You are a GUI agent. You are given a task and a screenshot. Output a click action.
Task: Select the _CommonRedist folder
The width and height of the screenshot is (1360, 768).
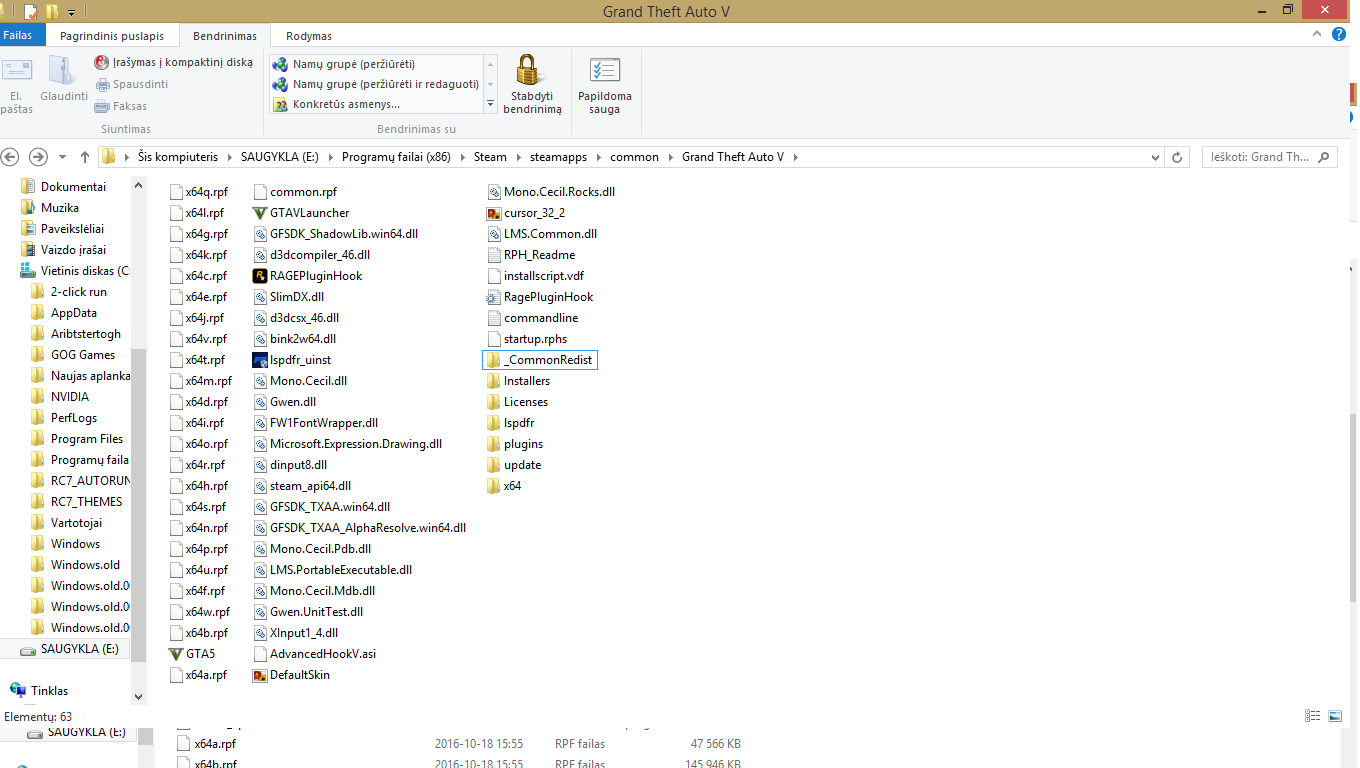[x=540, y=360]
